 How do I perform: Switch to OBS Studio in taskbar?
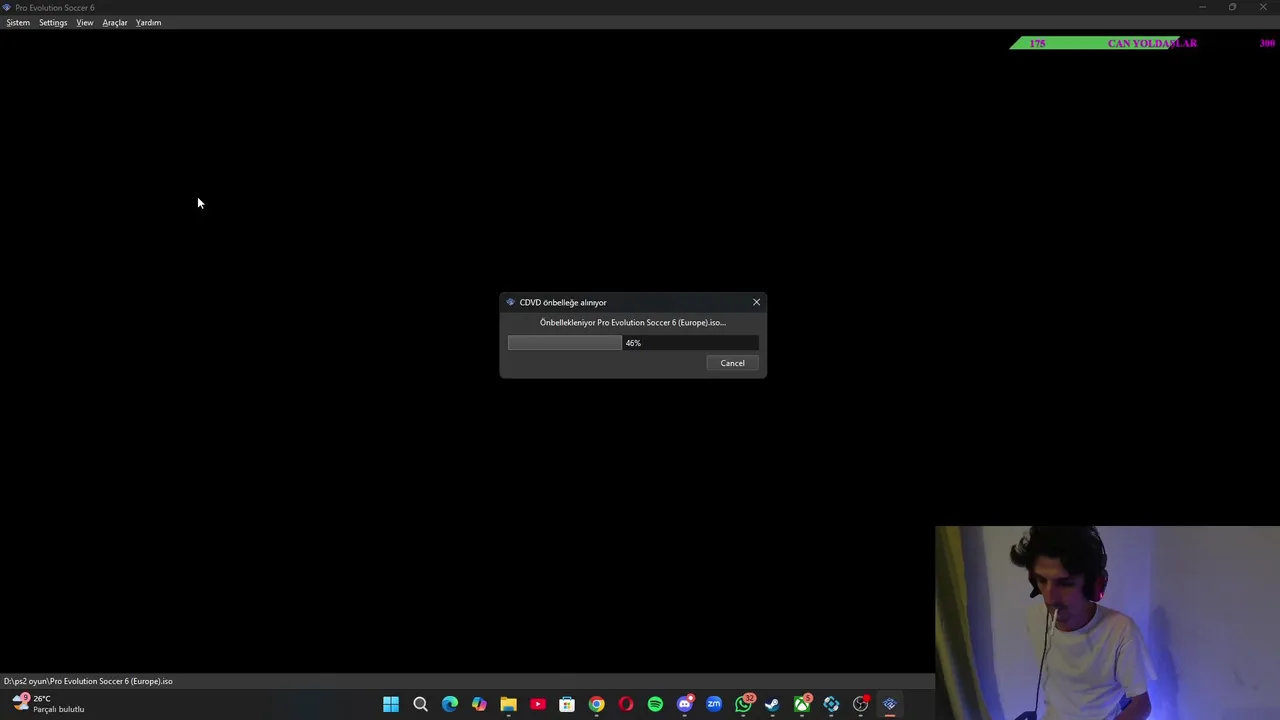860,704
